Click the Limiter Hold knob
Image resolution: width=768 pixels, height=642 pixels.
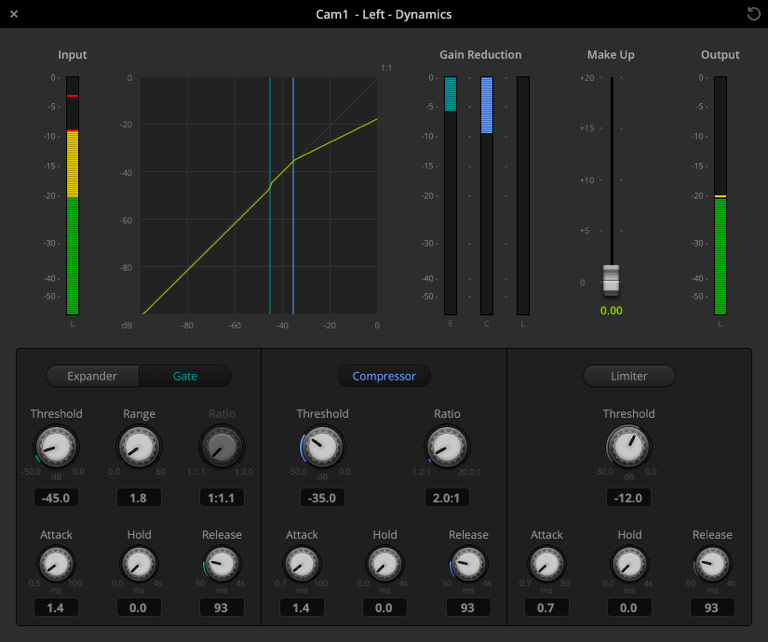pyautogui.click(x=630, y=564)
